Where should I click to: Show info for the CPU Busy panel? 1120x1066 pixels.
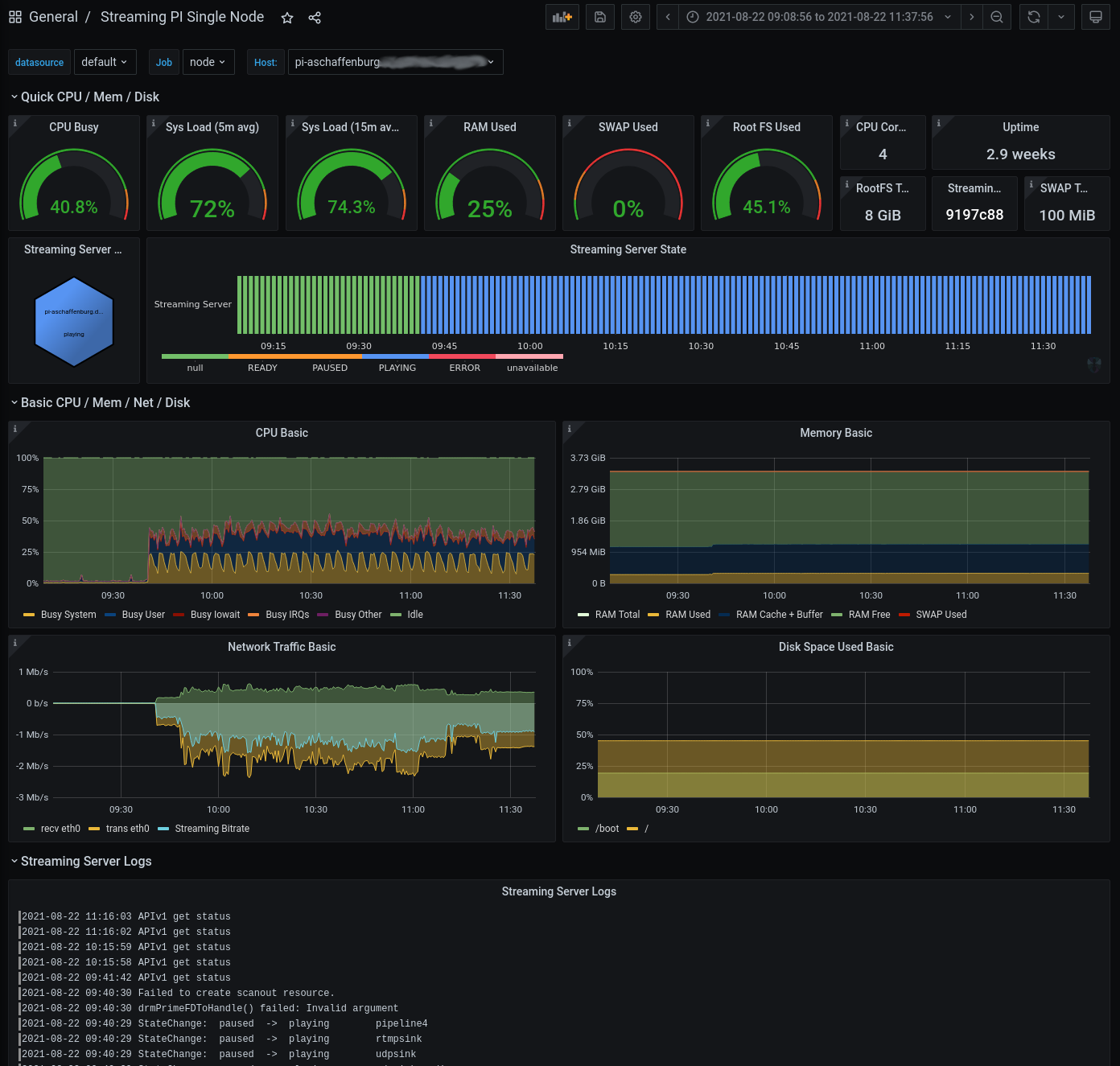coord(14,122)
